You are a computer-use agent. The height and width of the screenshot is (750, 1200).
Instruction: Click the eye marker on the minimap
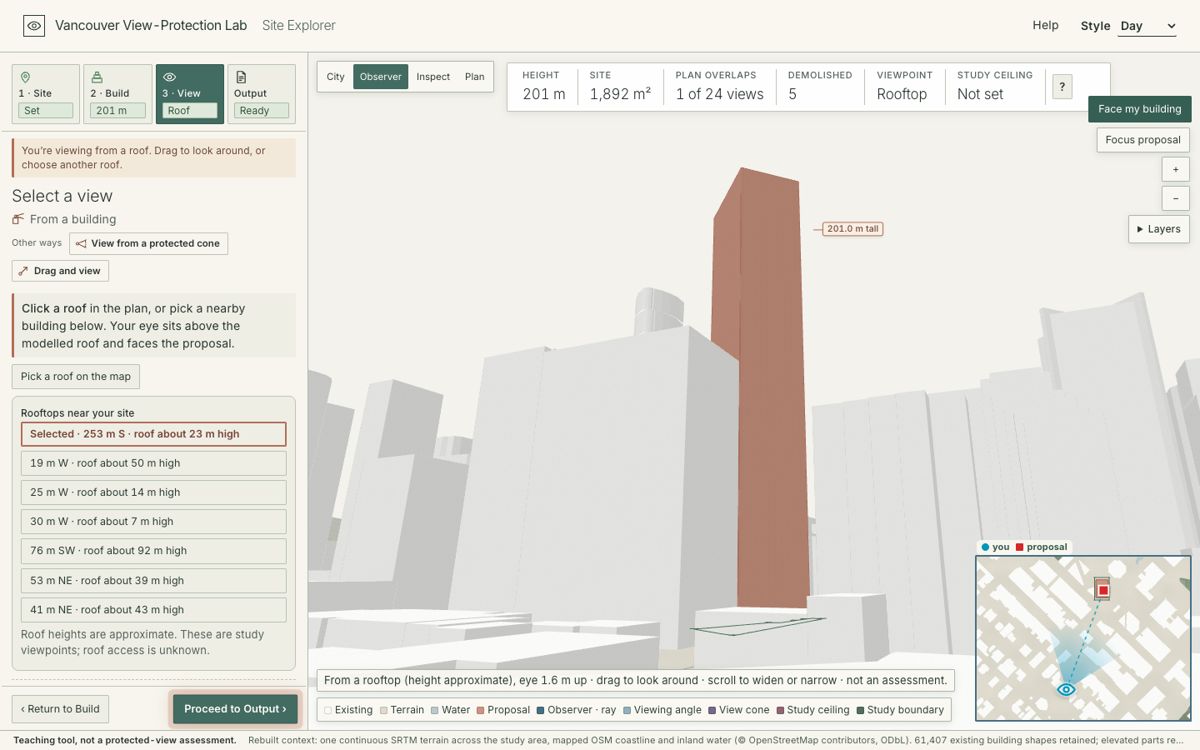[x=1066, y=689]
